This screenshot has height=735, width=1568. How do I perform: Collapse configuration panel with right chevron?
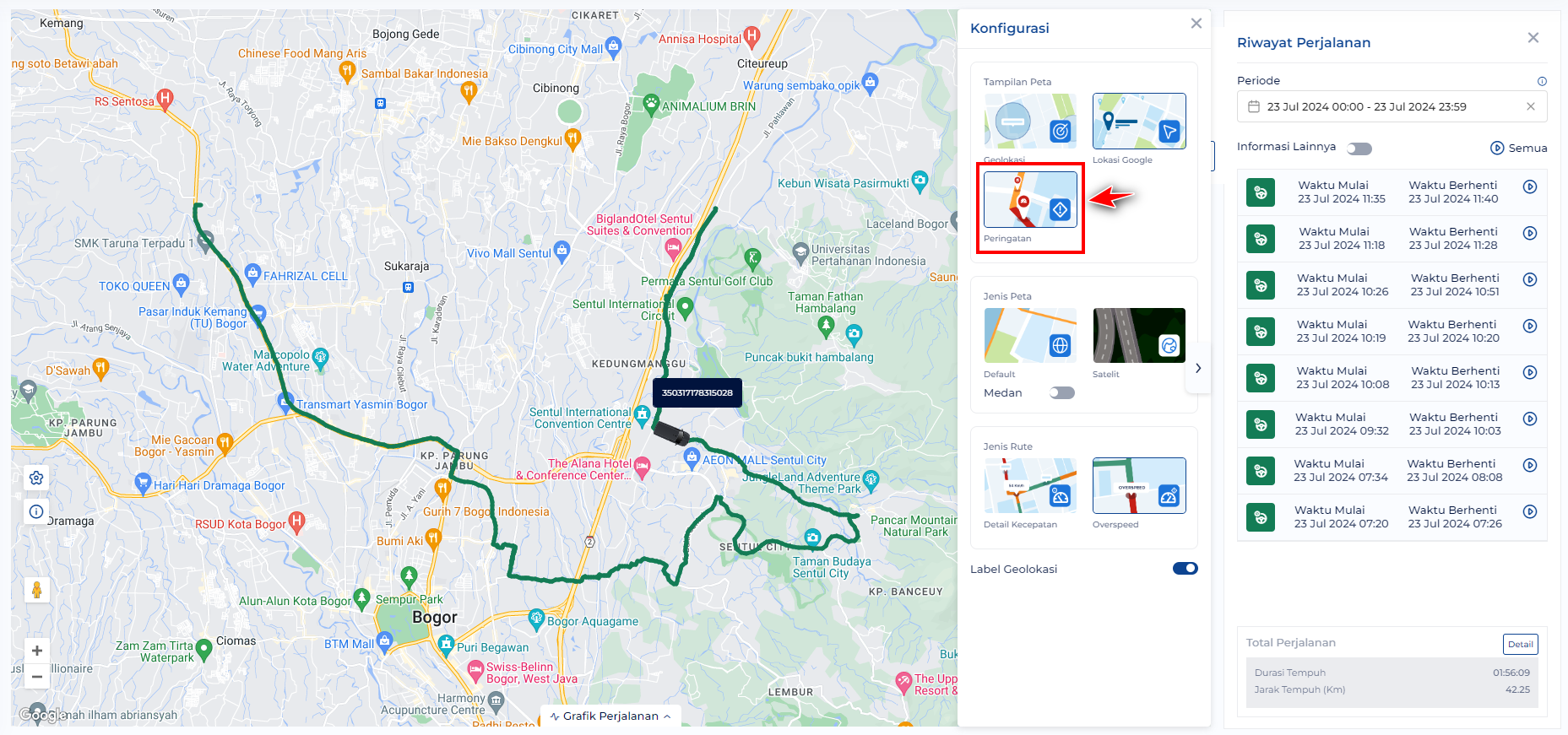click(x=1198, y=368)
